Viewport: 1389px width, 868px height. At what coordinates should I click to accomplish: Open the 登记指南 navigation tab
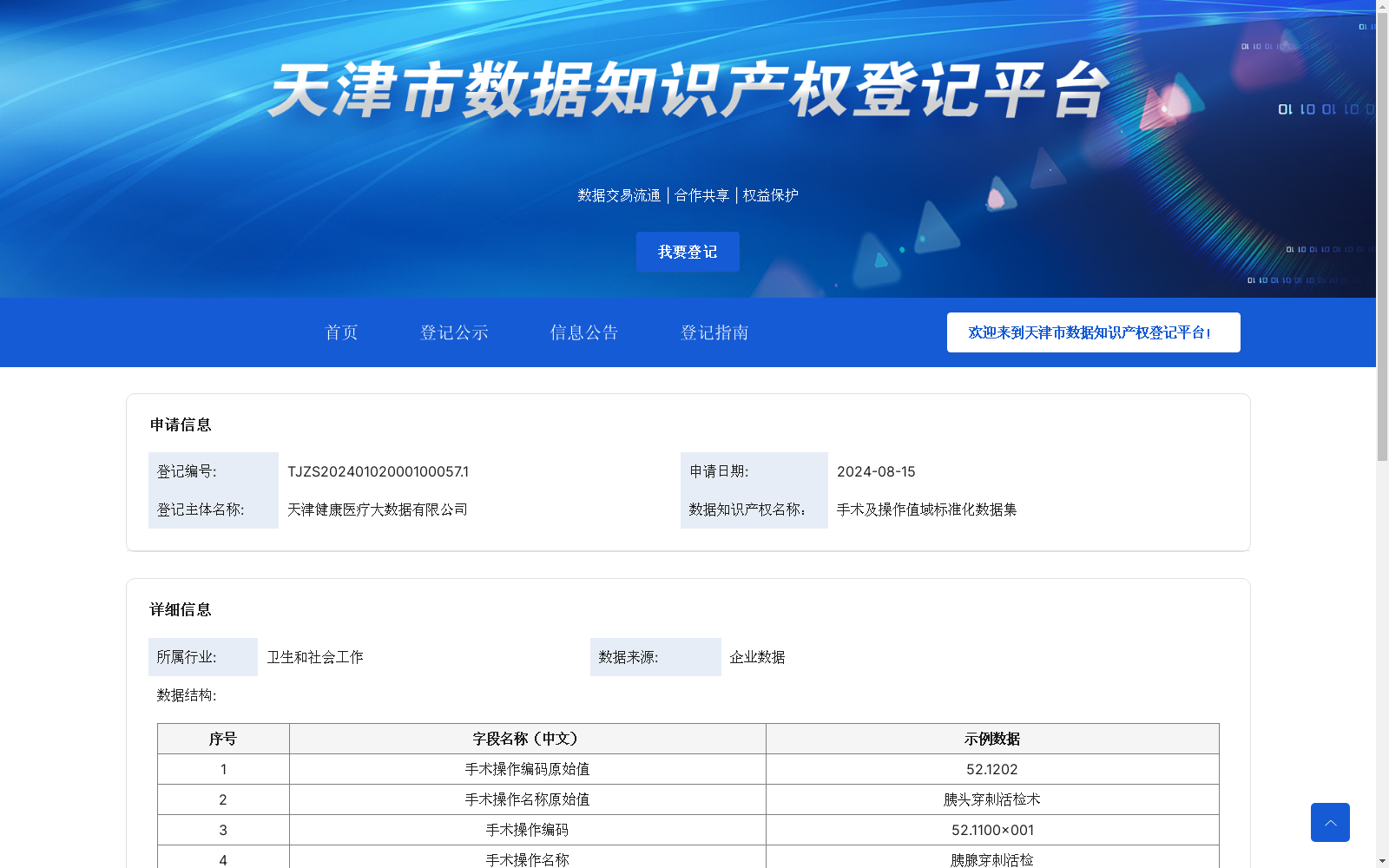coord(714,332)
